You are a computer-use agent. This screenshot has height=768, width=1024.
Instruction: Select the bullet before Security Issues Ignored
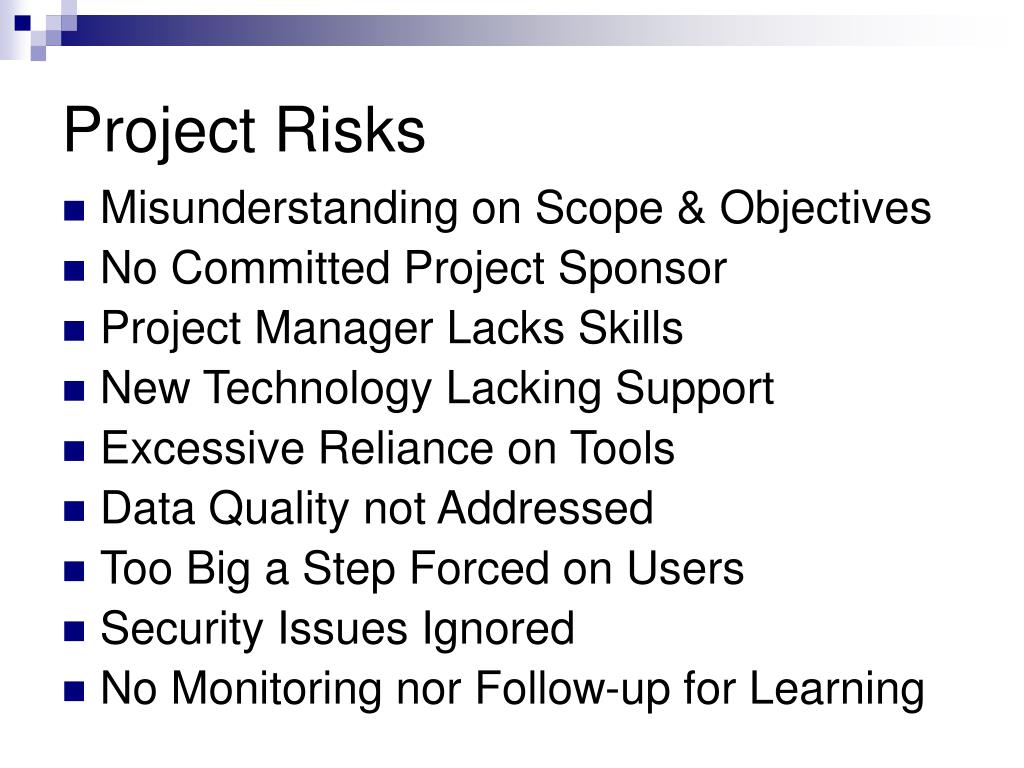point(74,632)
